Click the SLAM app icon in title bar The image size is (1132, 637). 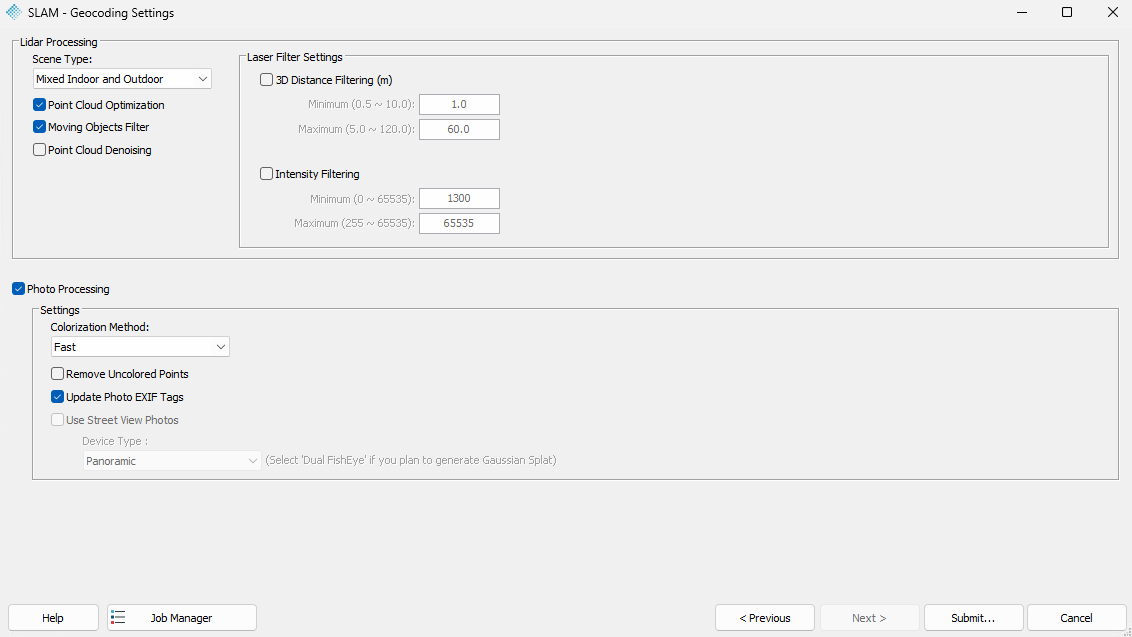tap(13, 12)
